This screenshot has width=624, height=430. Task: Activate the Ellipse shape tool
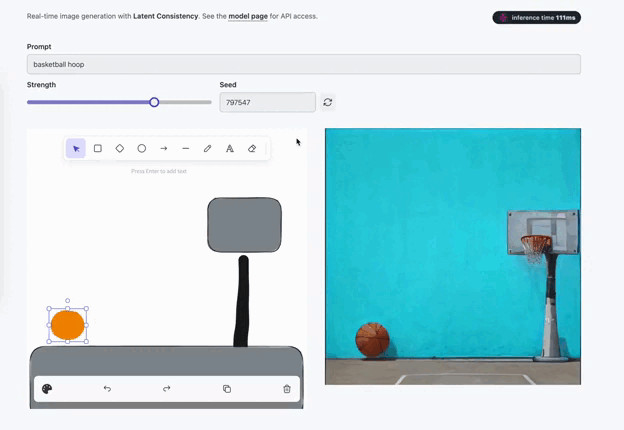[x=142, y=149]
